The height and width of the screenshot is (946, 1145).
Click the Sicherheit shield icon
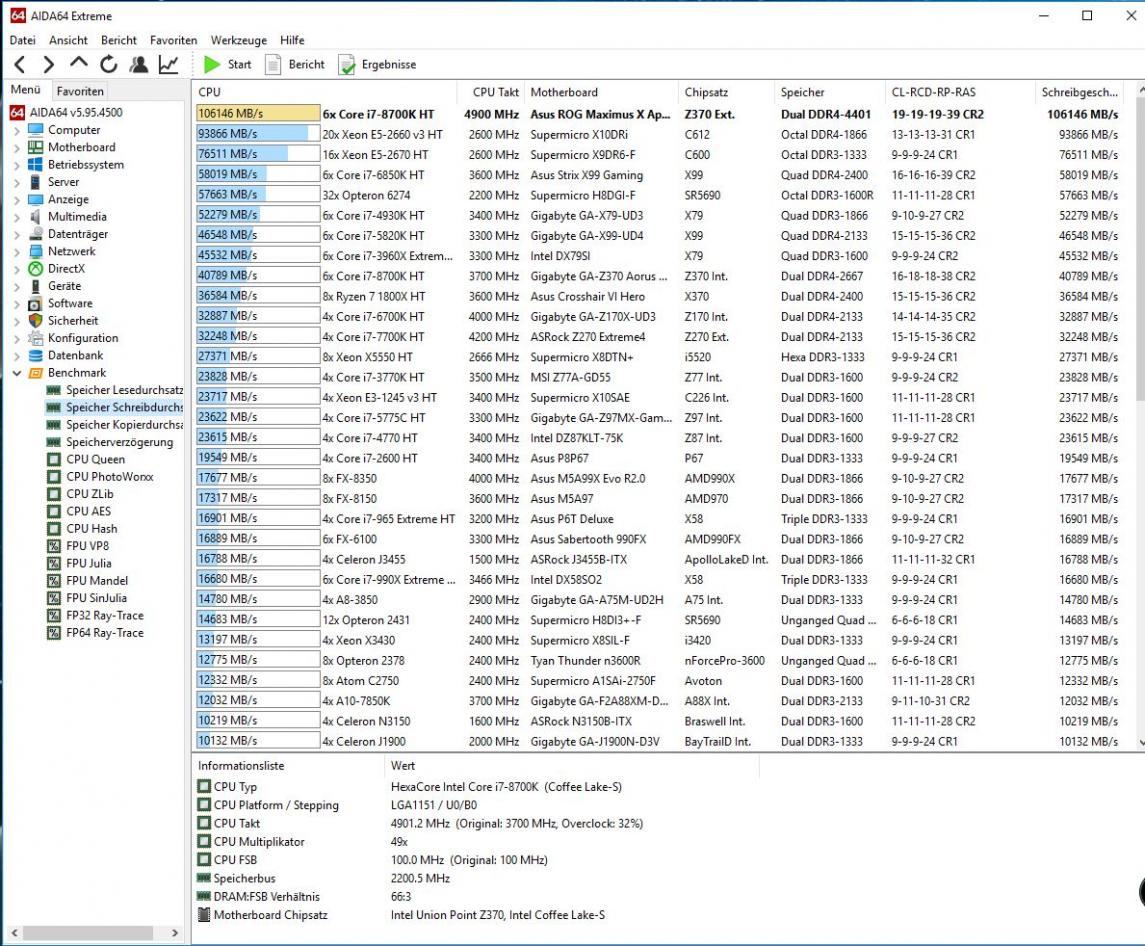point(35,321)
